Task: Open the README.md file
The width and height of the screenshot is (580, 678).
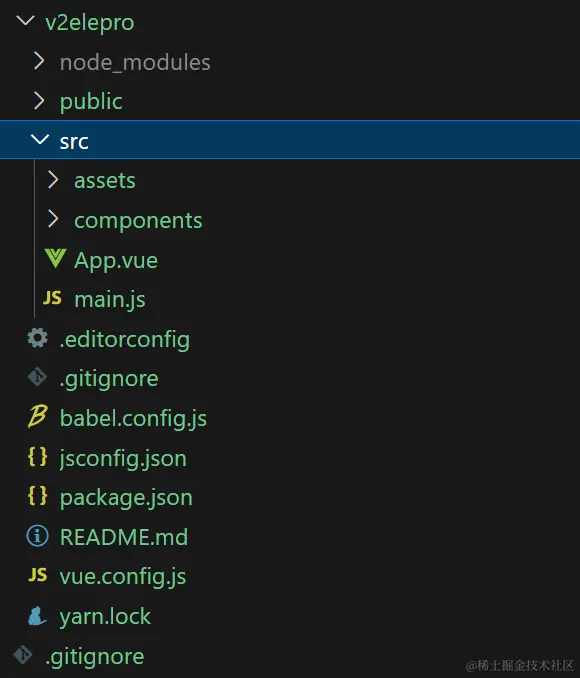Action: pos(124,537)
